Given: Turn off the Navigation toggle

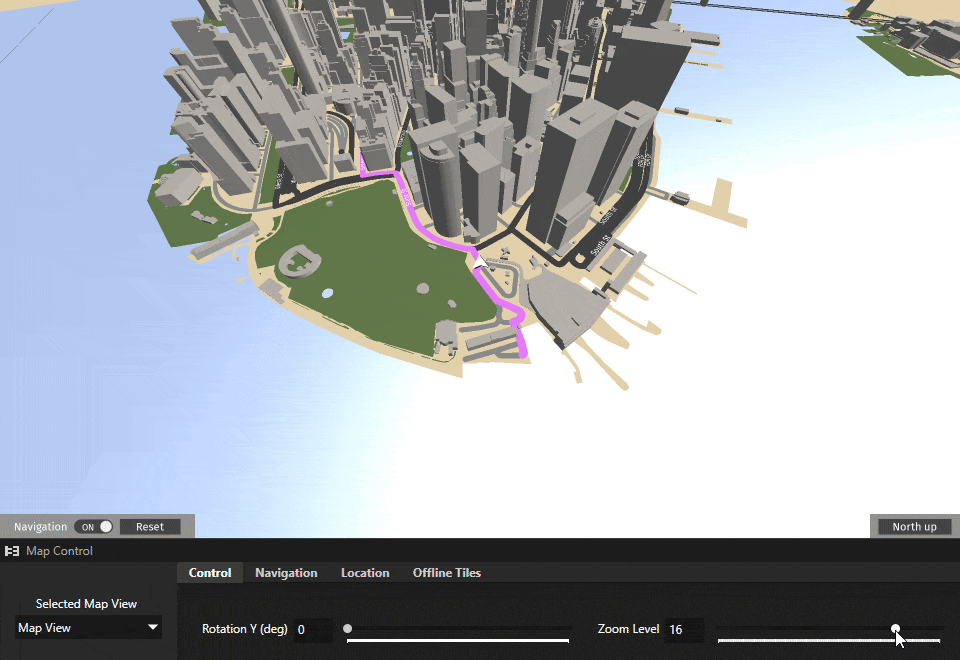Looking at the screenshot, I should (x=95, y=526).
